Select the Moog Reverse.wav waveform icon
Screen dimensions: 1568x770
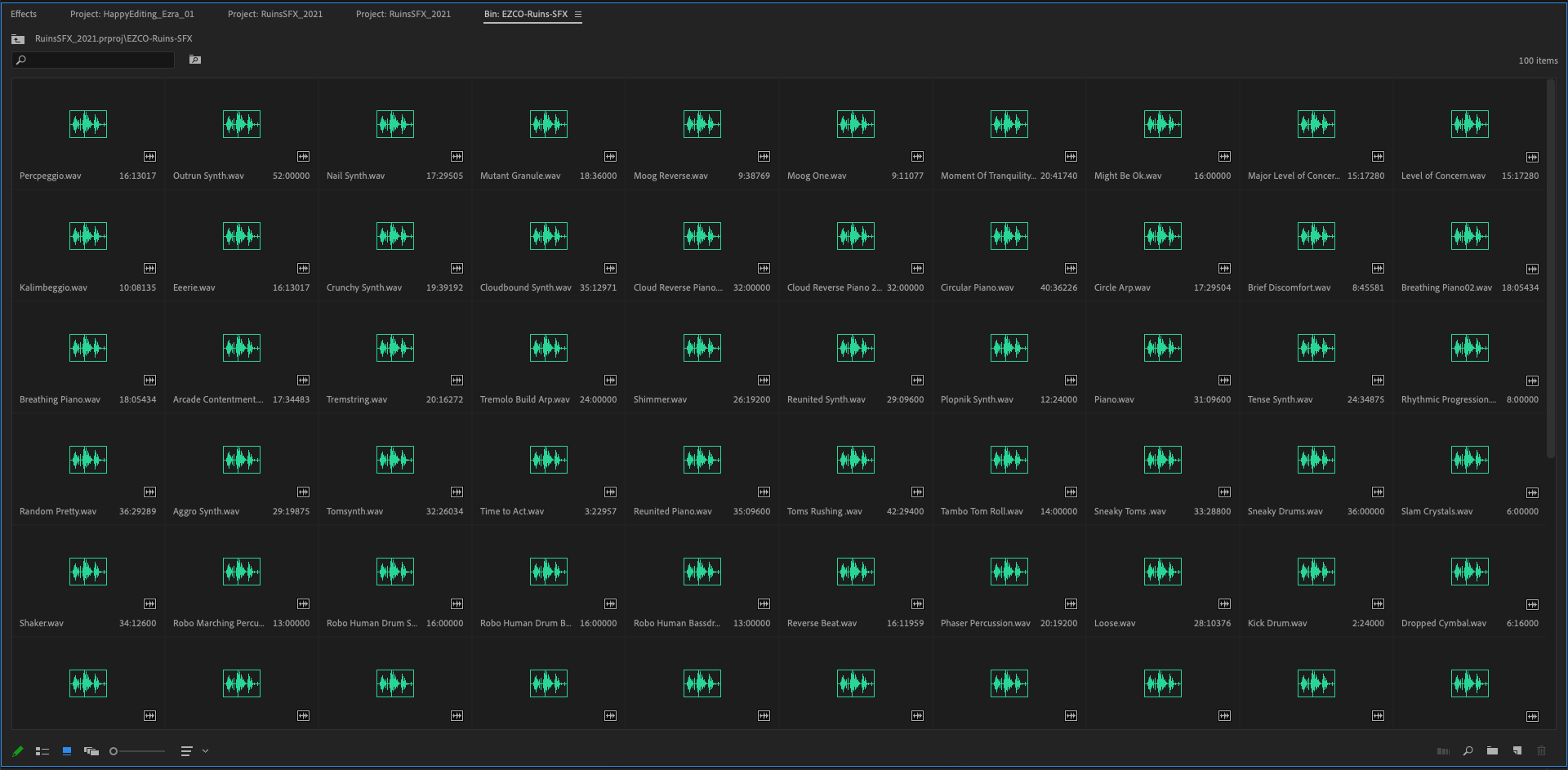(702, 124)
